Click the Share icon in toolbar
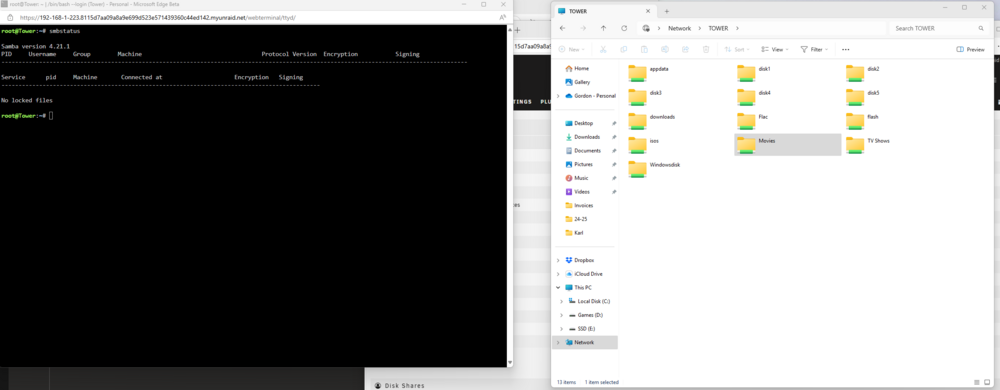 click(x=685, y=49)
